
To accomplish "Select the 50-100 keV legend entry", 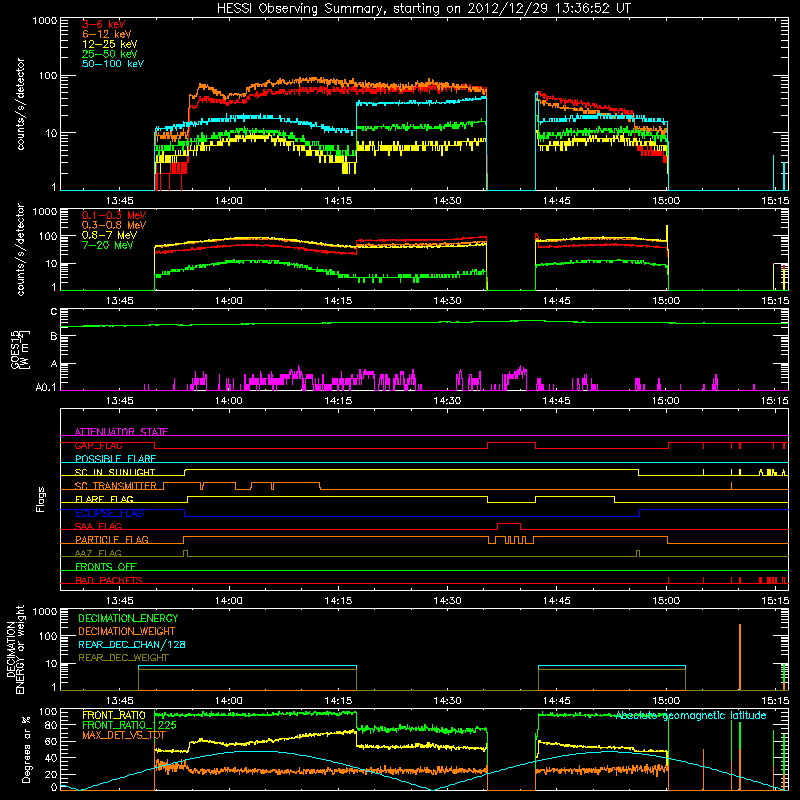I will point(113,64).
